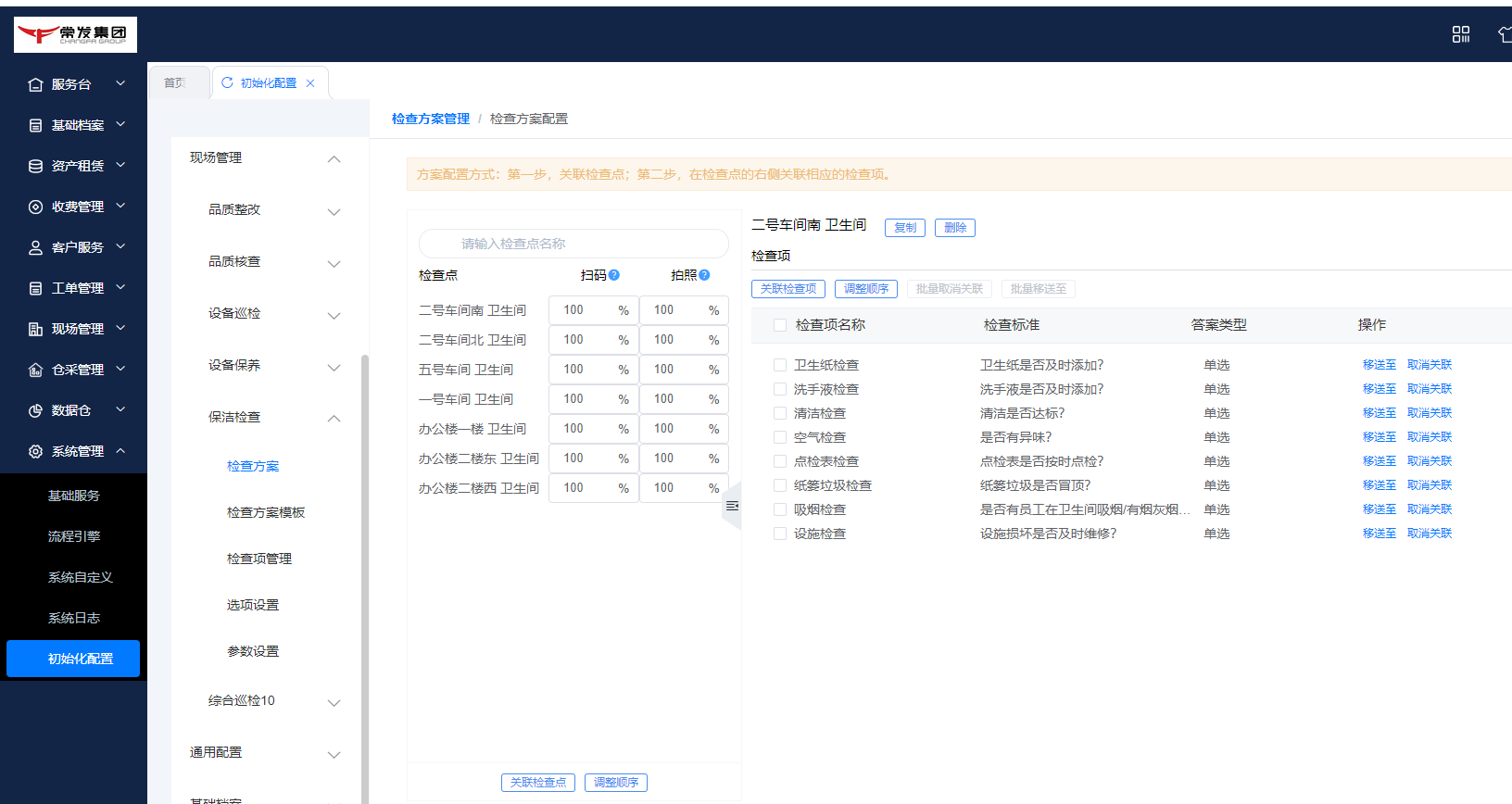Click the 关联检查项 button
This screenshot has height=804, width=1512.
coord(788,289)
